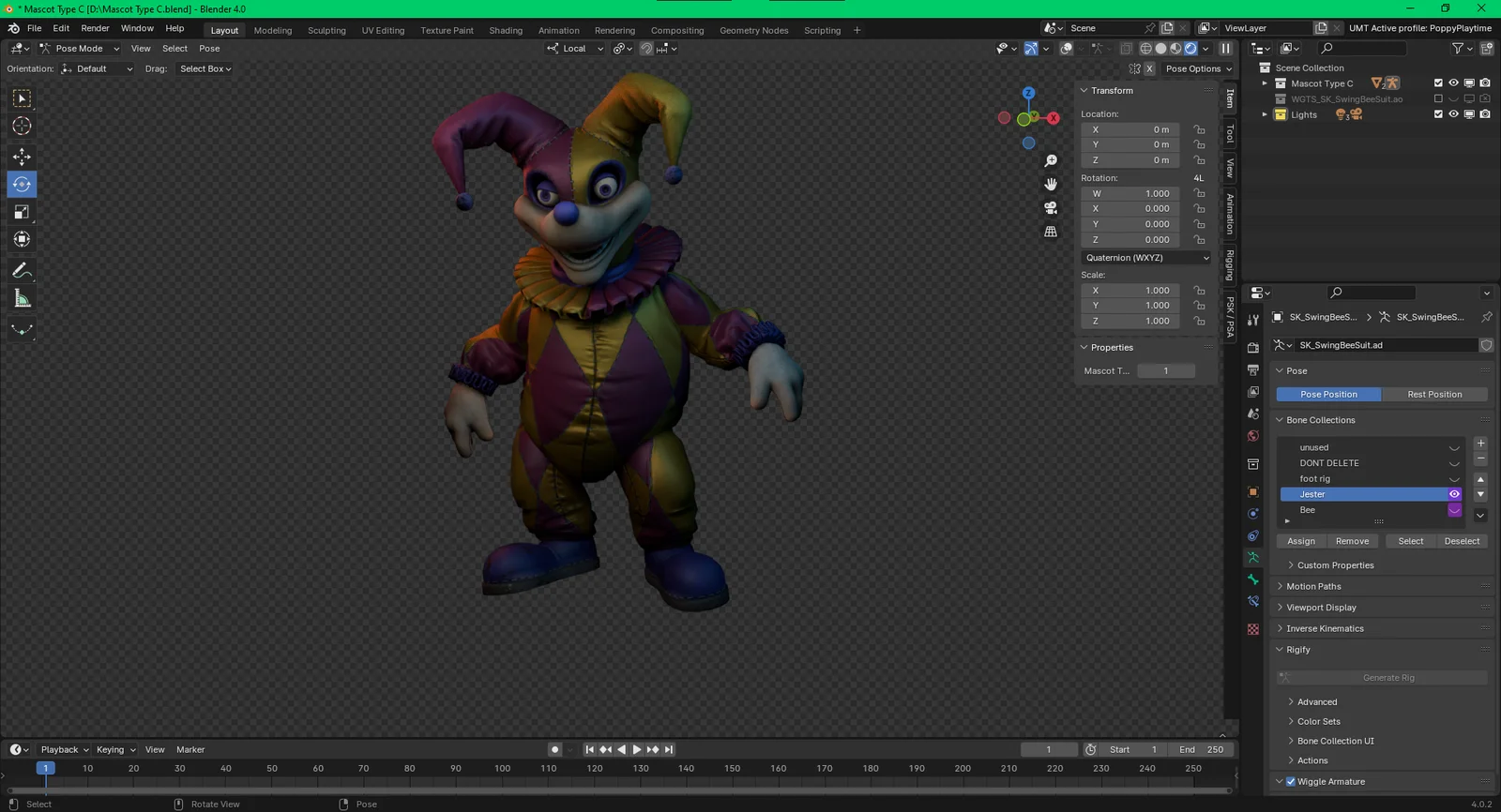Screen dimensions: 1501x812
Task: Open the Render menu
Action: 95,28
